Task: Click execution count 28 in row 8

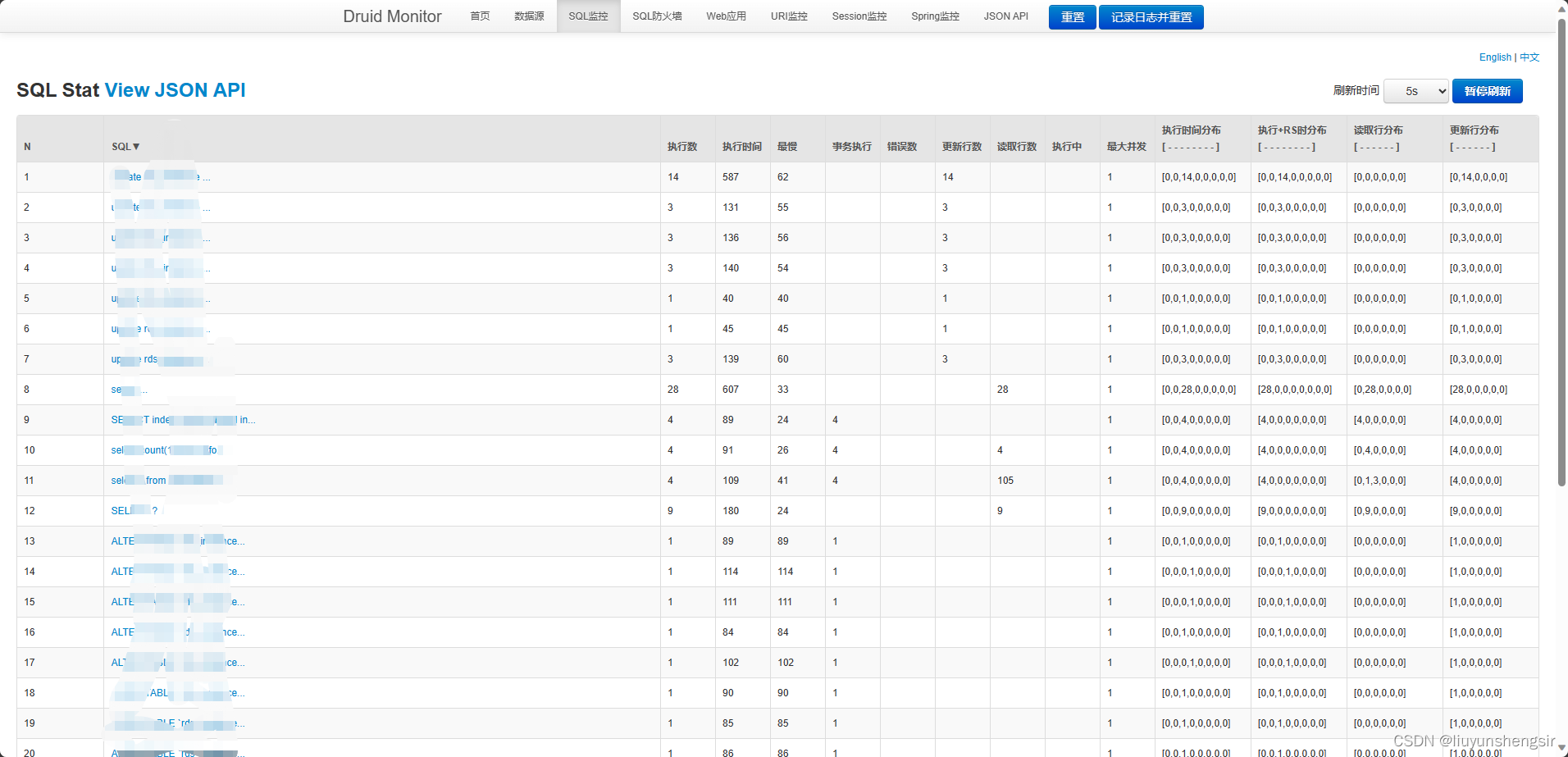Action: point(673,390)
